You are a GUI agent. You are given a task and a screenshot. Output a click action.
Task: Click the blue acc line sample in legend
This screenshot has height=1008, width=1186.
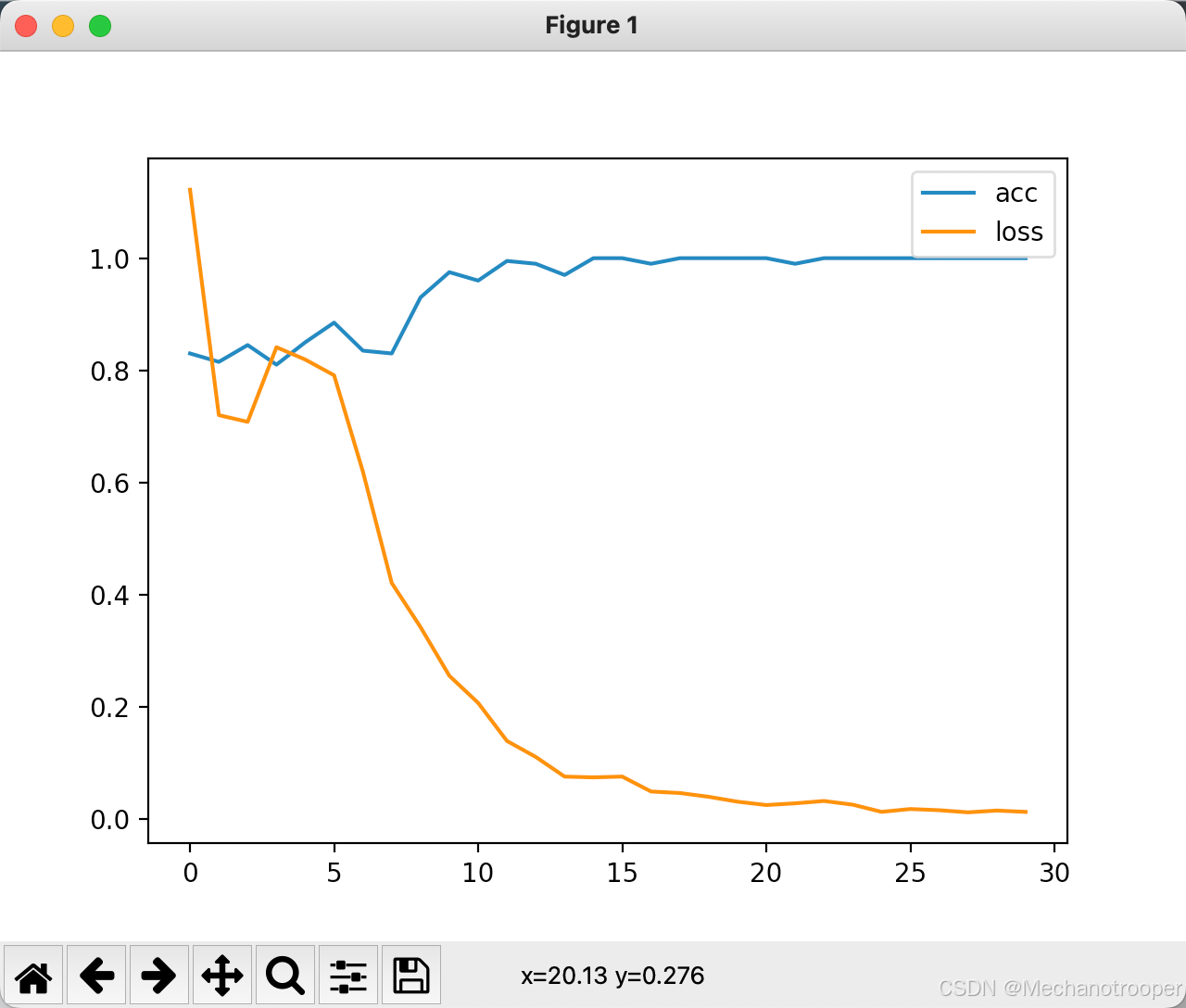pyautogui.click(x=948, y=193)
